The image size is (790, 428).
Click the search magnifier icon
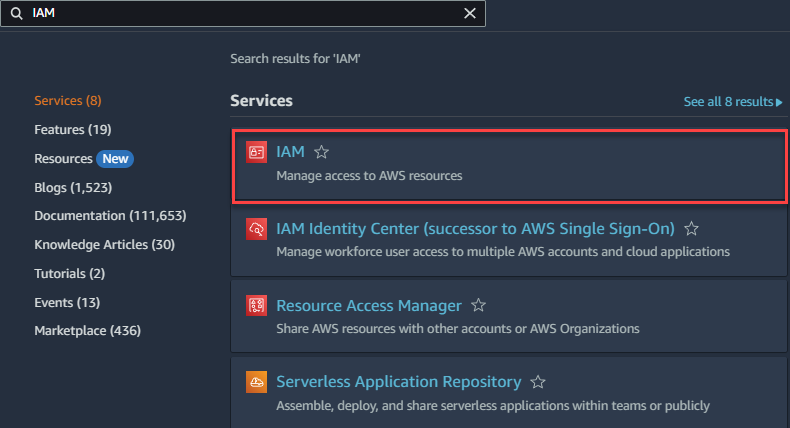click(x=17, y=14)
